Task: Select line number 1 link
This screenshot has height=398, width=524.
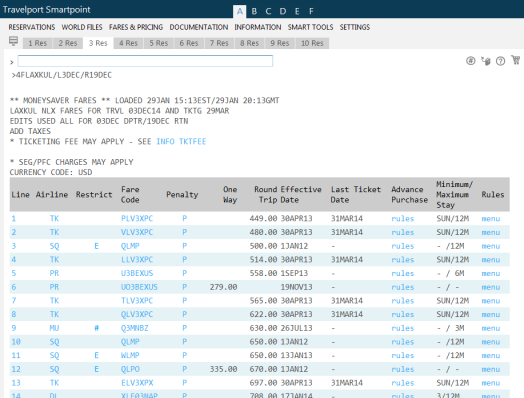Action: 14,219
